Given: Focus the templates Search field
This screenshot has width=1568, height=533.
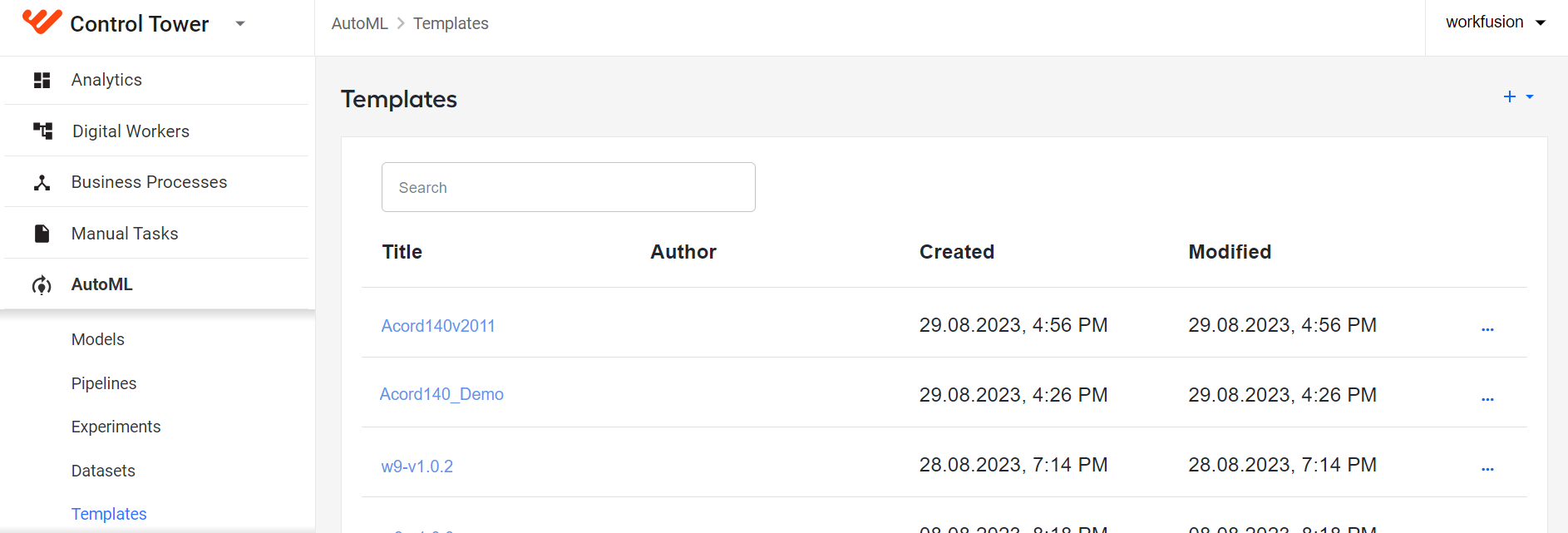Looking at the screenshot, I should click(x=569, y=187).
